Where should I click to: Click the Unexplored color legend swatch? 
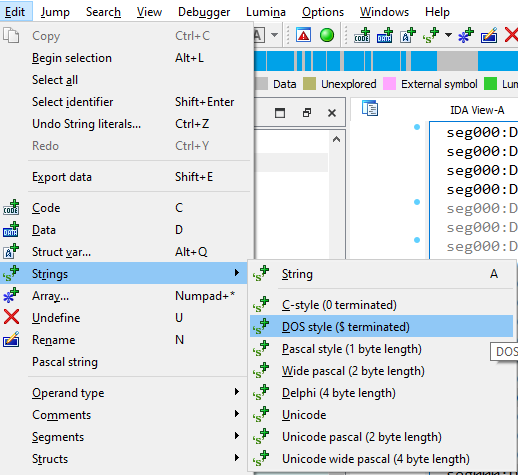point(309,84)
